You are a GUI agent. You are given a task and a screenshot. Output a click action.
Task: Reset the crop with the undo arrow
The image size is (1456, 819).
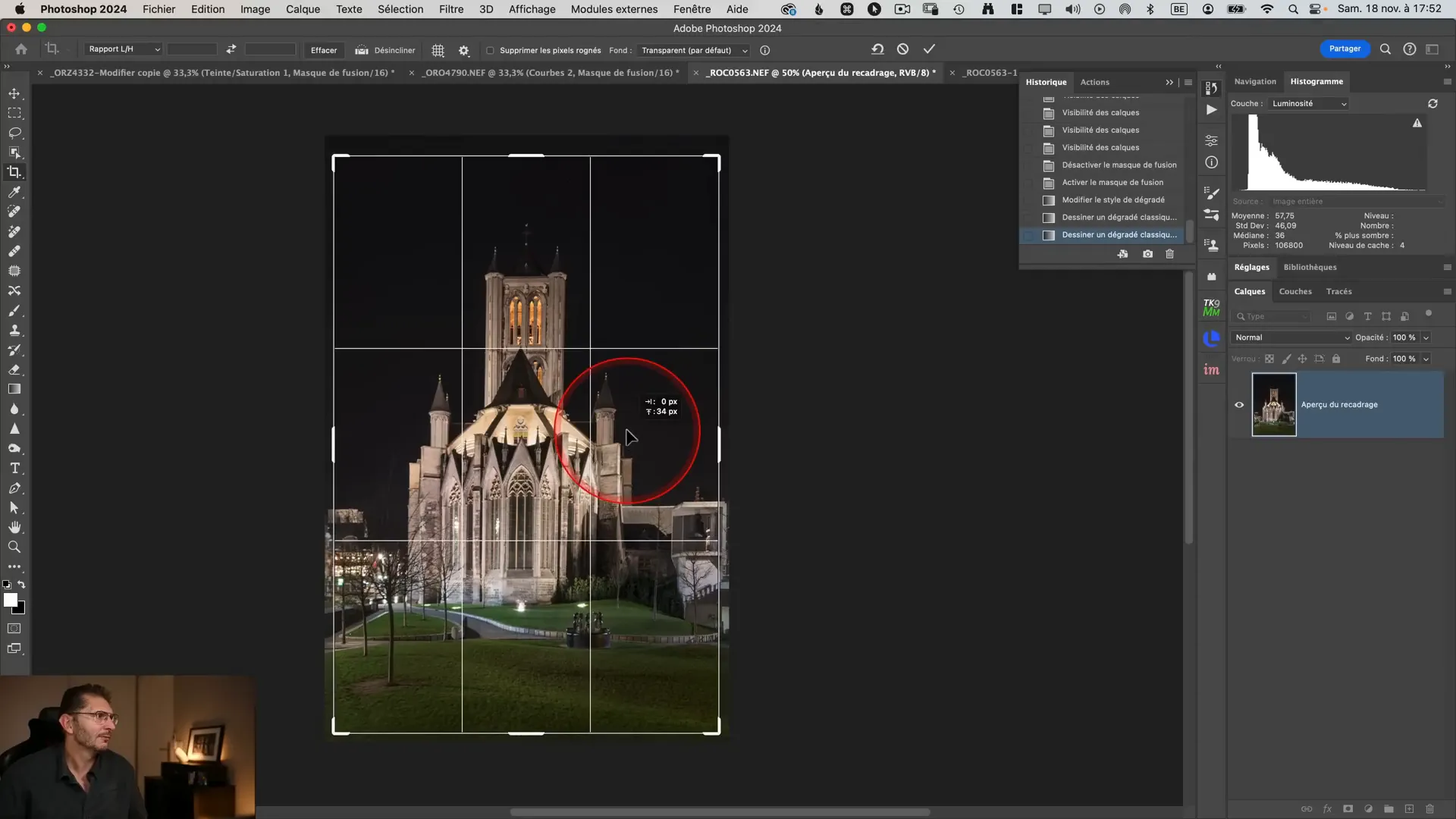[877, 49]
